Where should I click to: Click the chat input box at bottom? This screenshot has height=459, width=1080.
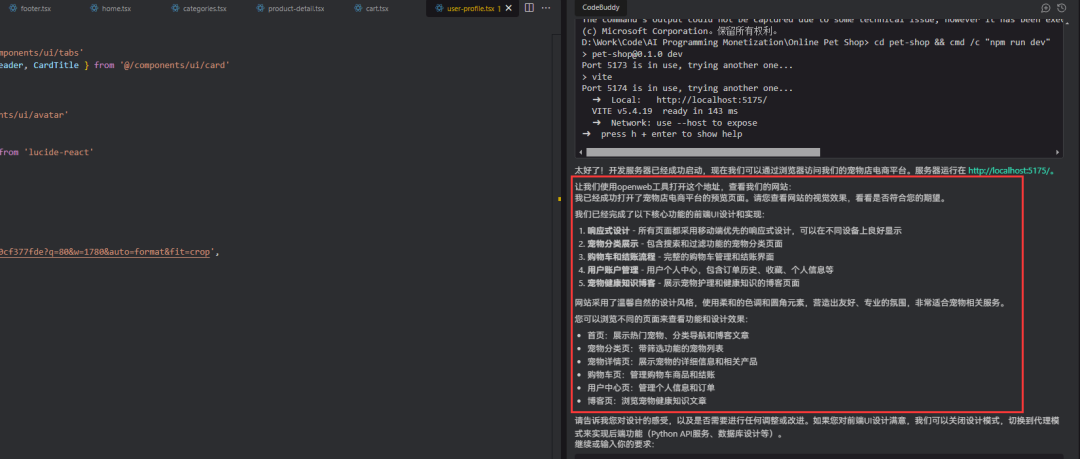pyautogui.click(x=820, y=454)
